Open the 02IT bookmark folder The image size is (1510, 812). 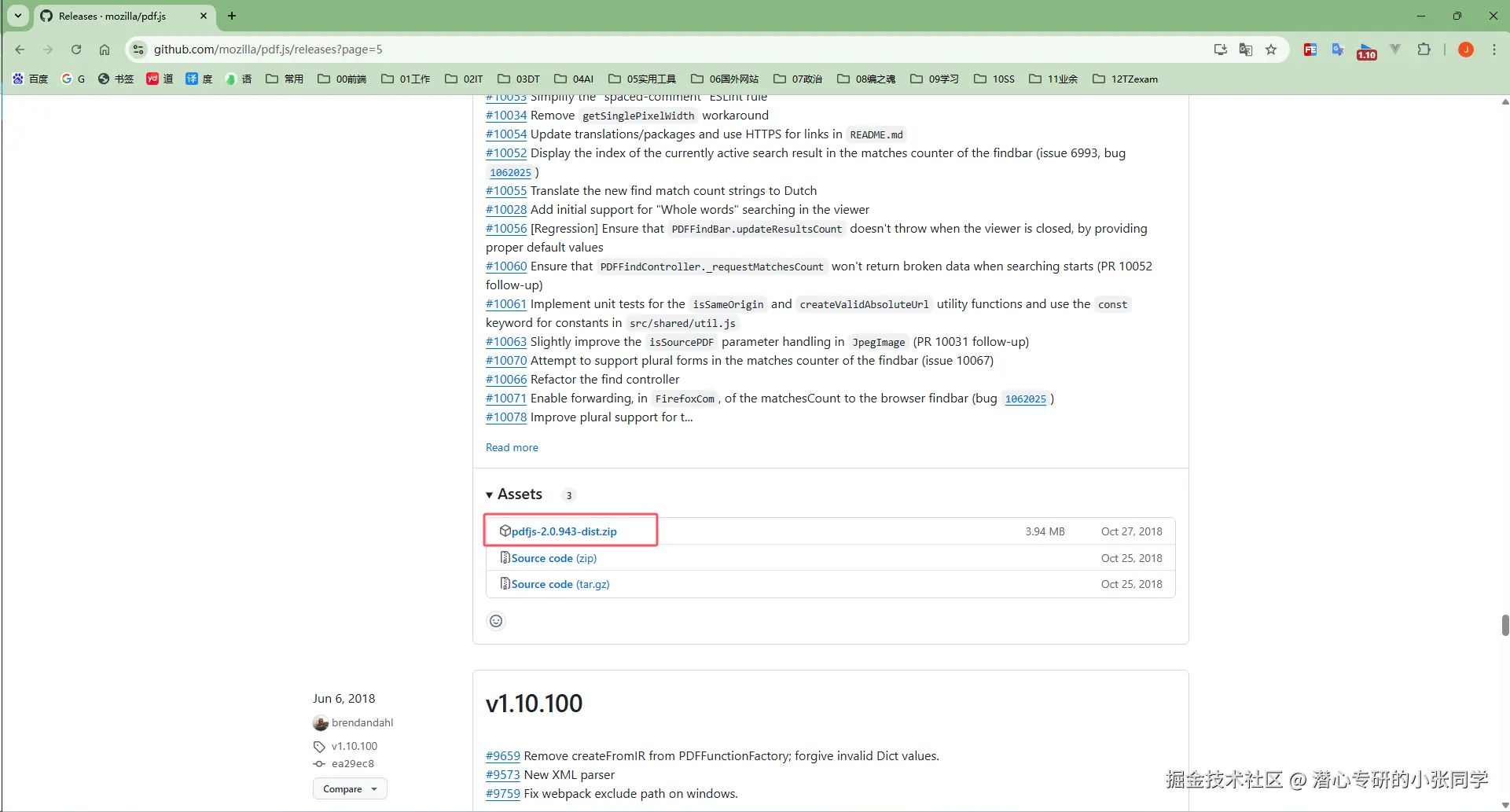click(x=464, y=79)
